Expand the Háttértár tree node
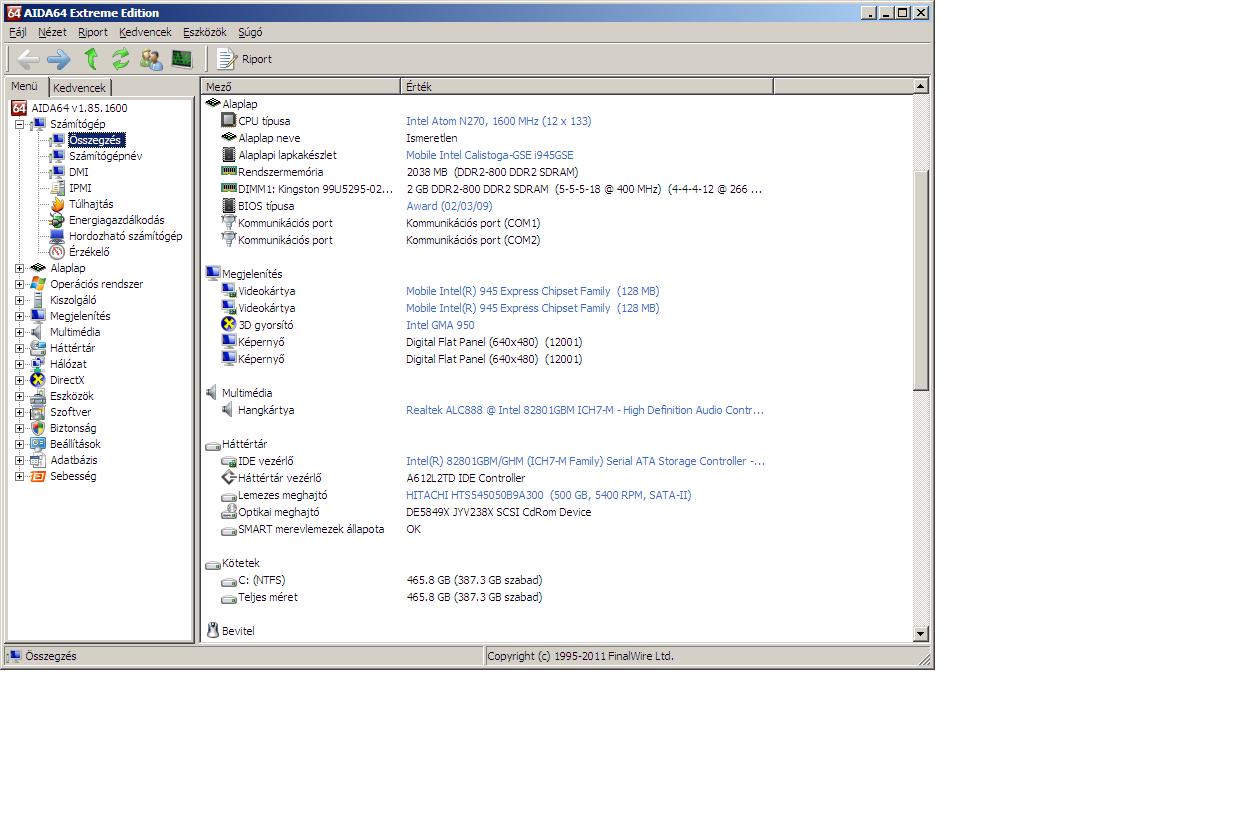1255x825 pixels. point(19,348)
